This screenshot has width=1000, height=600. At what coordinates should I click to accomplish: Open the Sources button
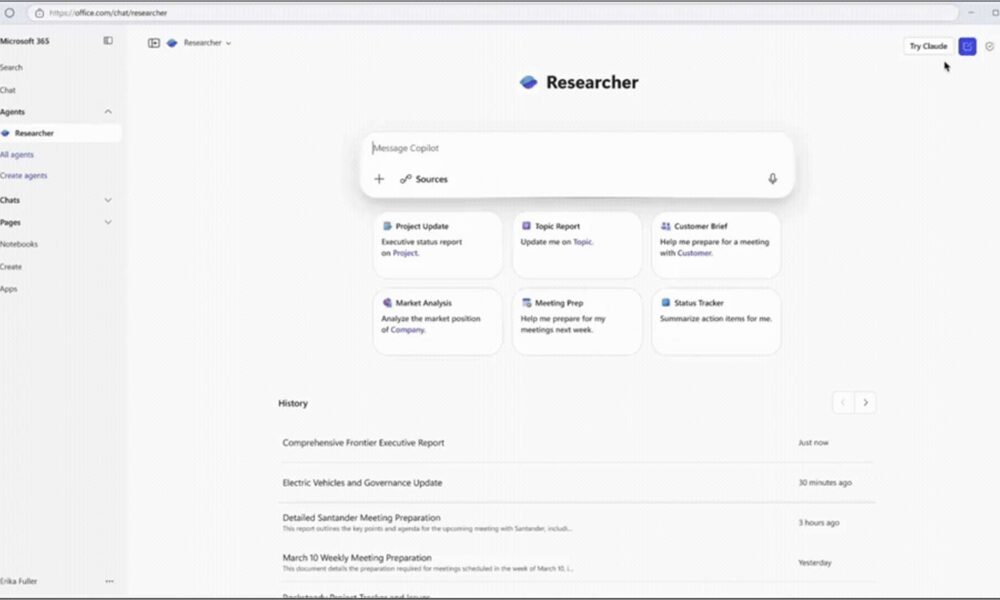tap(423, 179)
